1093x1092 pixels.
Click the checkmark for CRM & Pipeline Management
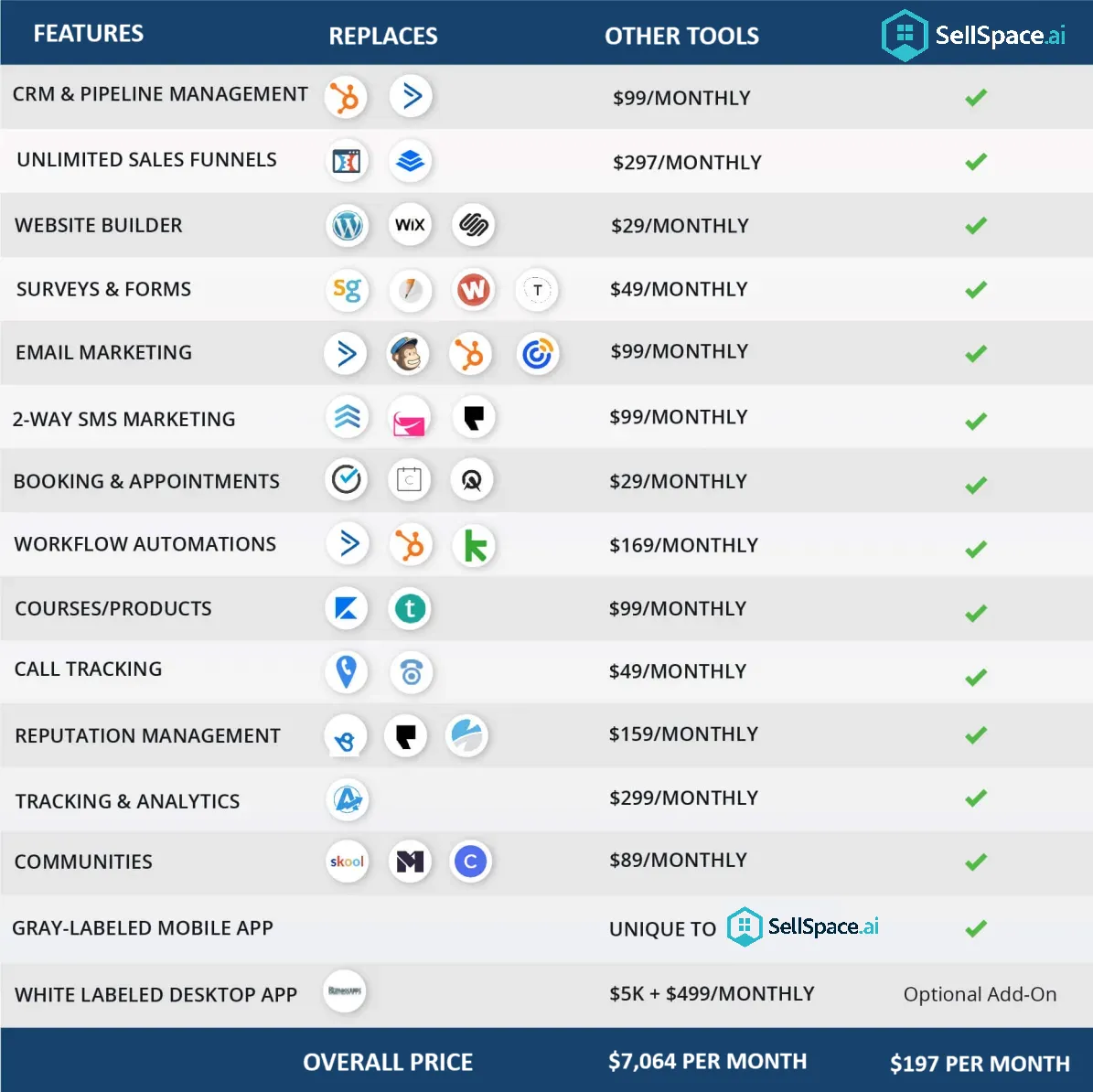point(976,97)
